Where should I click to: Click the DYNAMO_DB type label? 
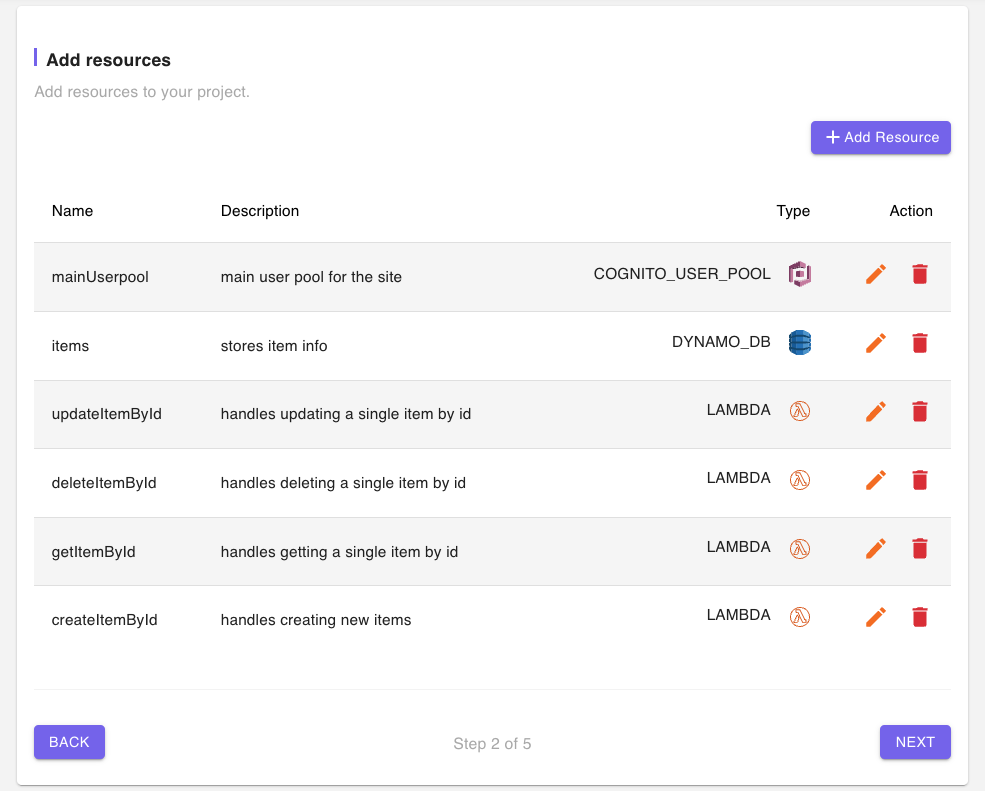pyautogui.click(x=721, y=342)
